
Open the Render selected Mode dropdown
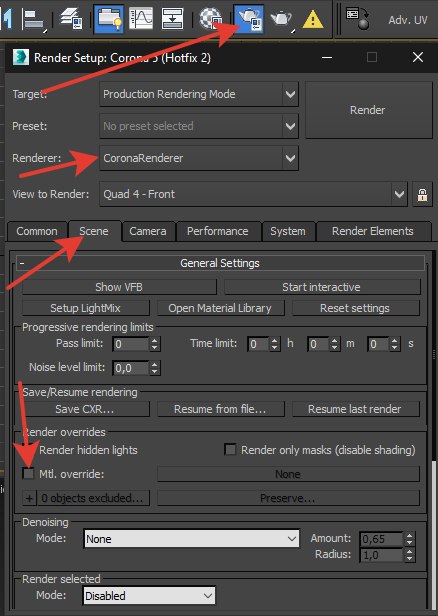149,596
